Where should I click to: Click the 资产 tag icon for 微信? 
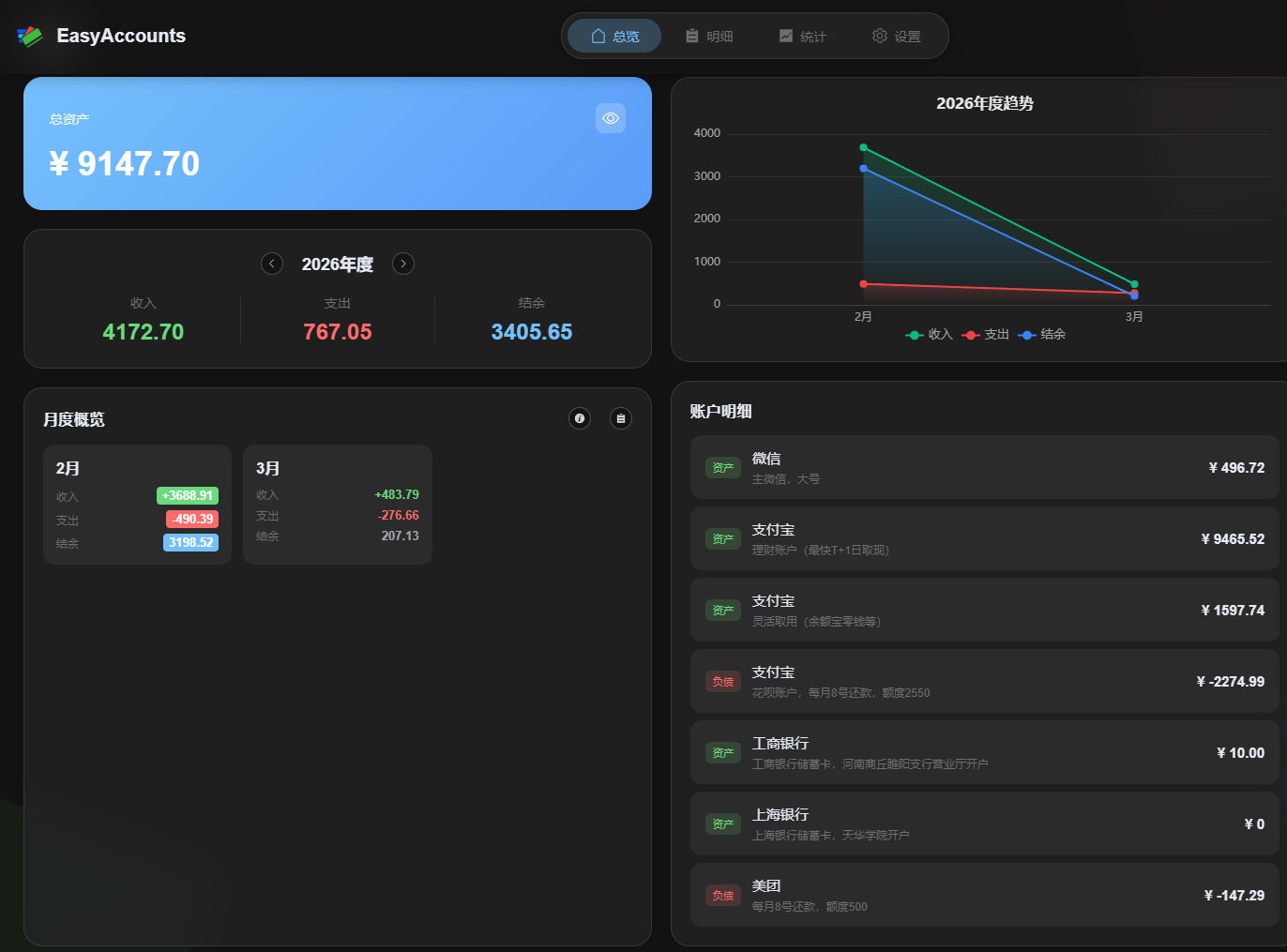[722, 467]
